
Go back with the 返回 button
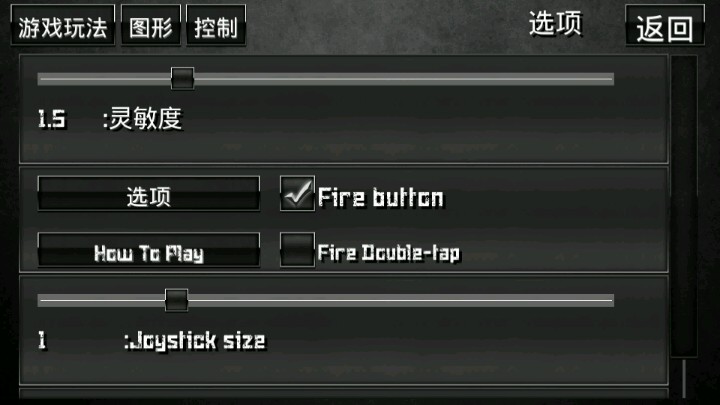pos(664,26)
